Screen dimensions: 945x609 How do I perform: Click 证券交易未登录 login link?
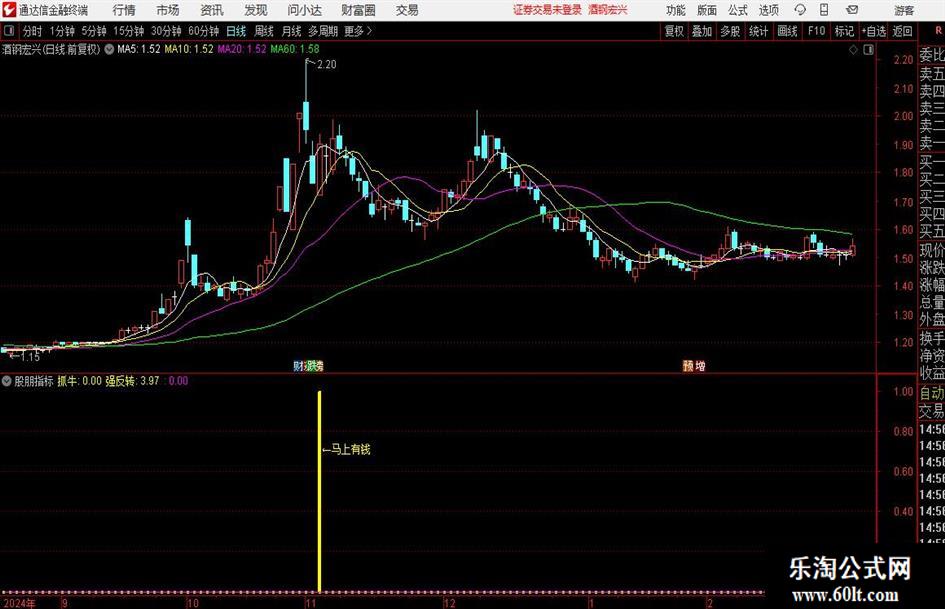[547, 10]
